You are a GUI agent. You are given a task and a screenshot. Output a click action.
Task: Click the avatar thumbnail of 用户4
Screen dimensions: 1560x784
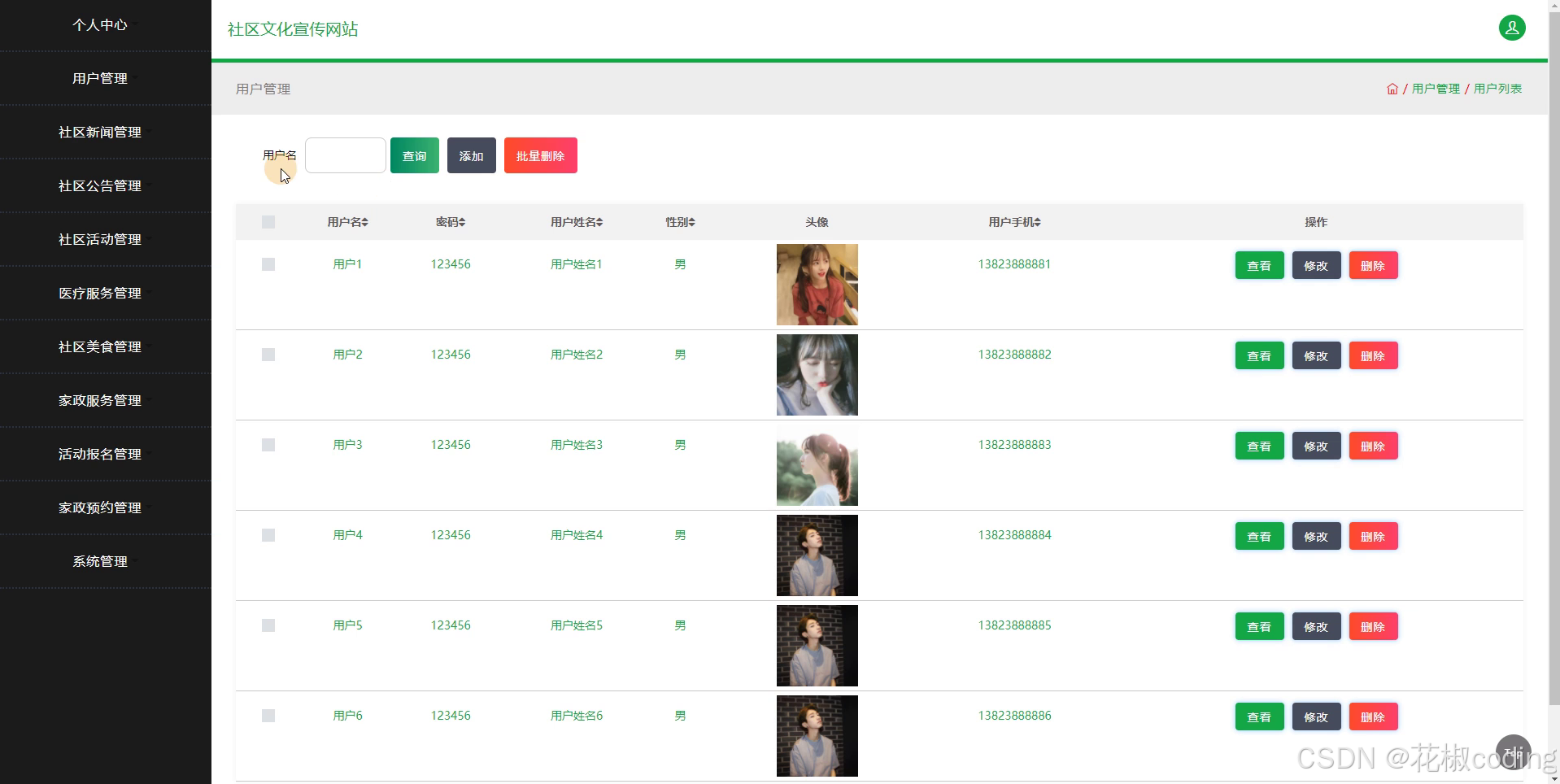coord(817,555)
